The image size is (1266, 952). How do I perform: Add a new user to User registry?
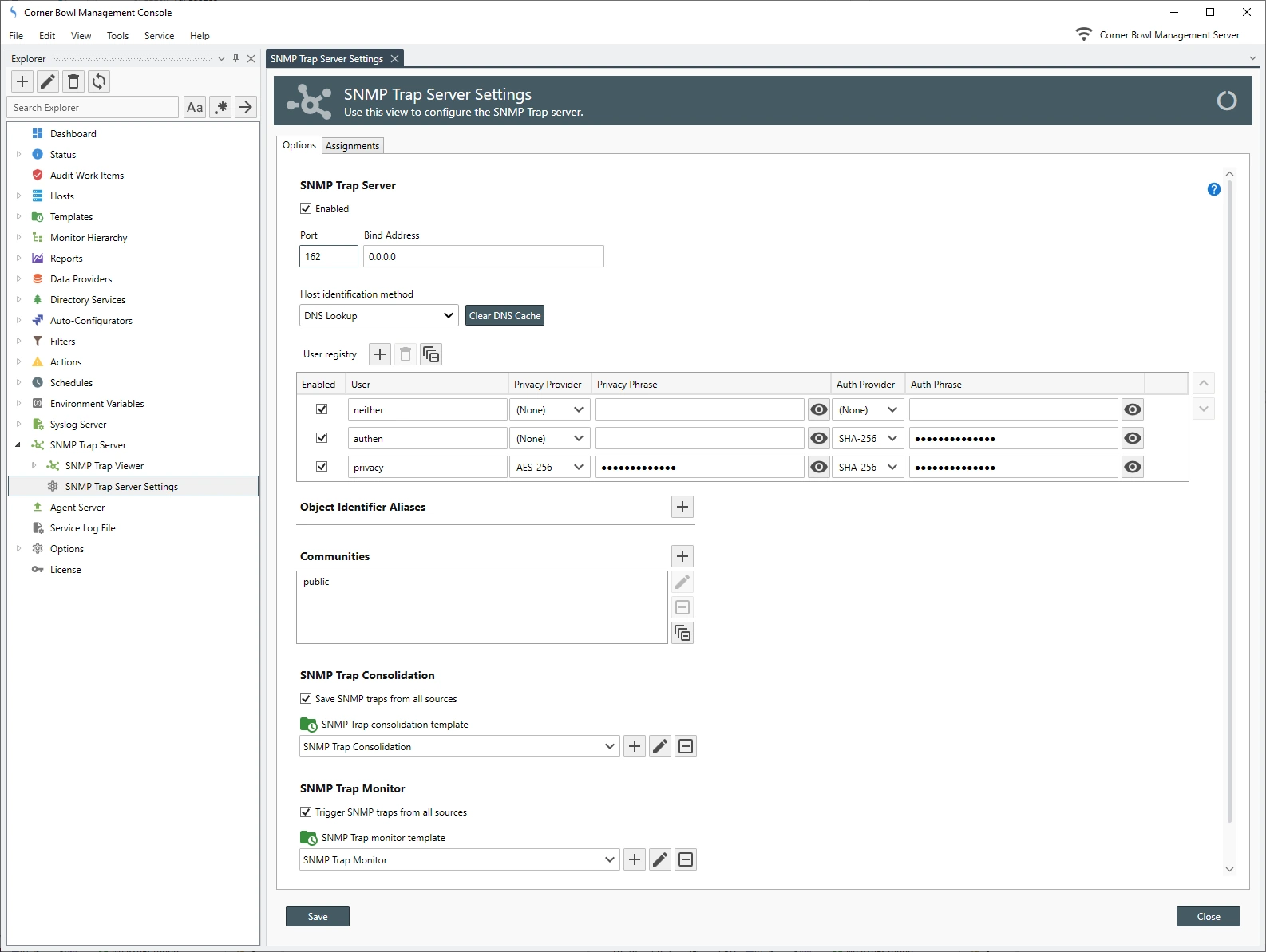tap(380, 354)
